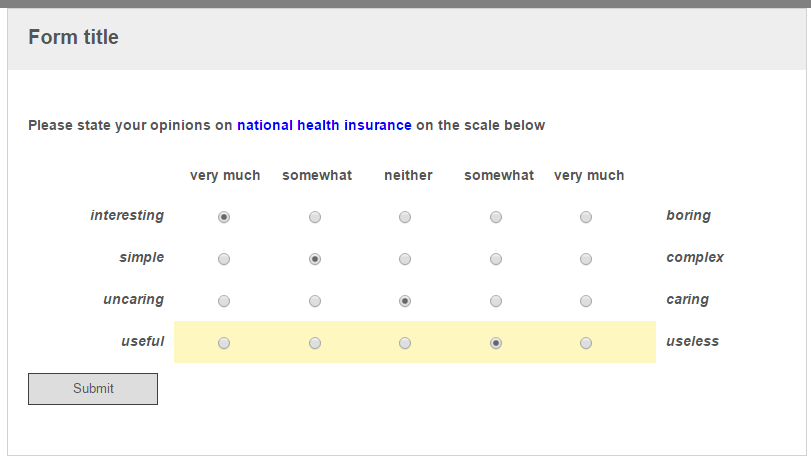This screenshot has height=461, width=811.
Task: Select 'very much' boring radio button
Action: pos(586,217)
